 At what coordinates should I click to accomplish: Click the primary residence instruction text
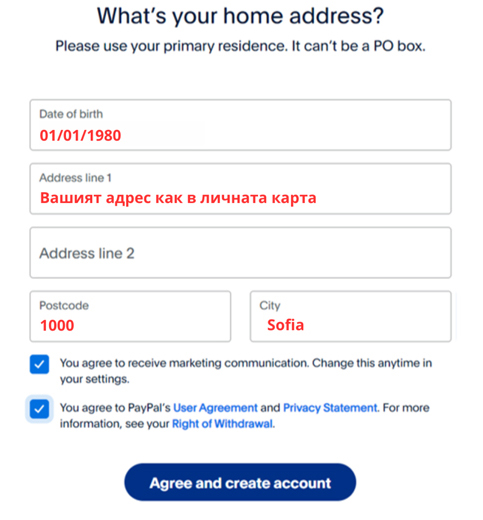click(x=240, y=46)
